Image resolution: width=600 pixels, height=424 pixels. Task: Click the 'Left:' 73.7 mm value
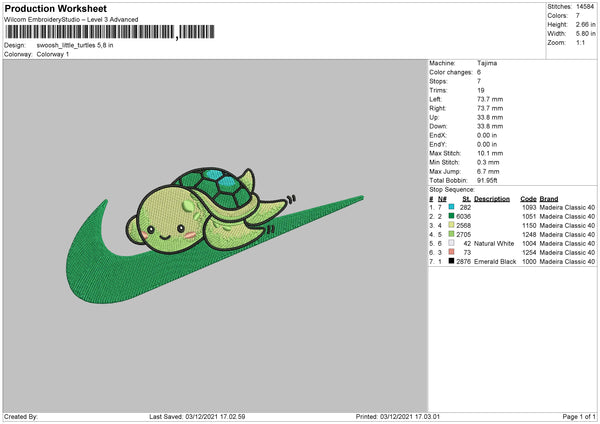point(490,99)
